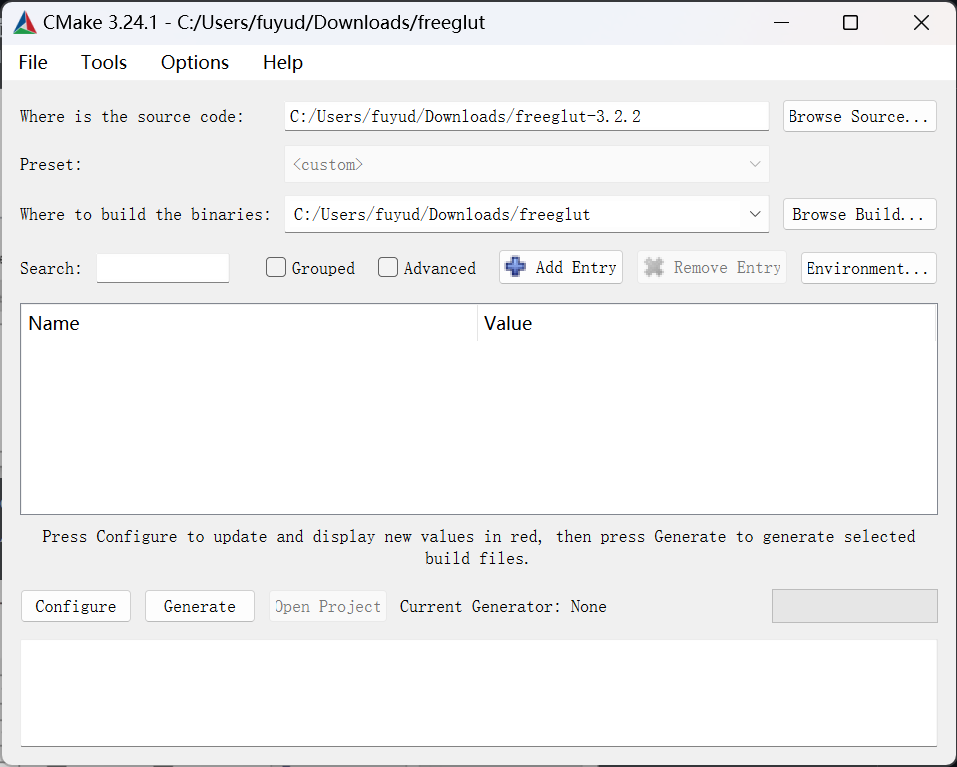
Task: Click the CMake logo in title bar
Action: click(25, 22)
